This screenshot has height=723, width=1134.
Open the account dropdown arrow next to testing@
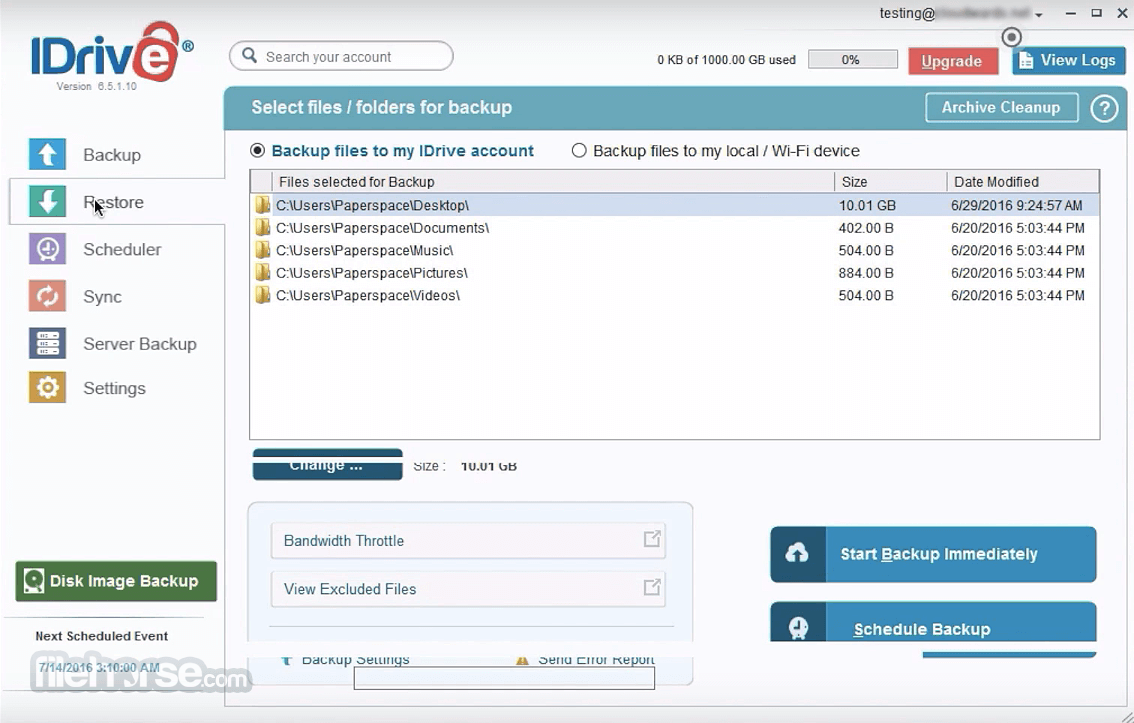coord(1039,14)
